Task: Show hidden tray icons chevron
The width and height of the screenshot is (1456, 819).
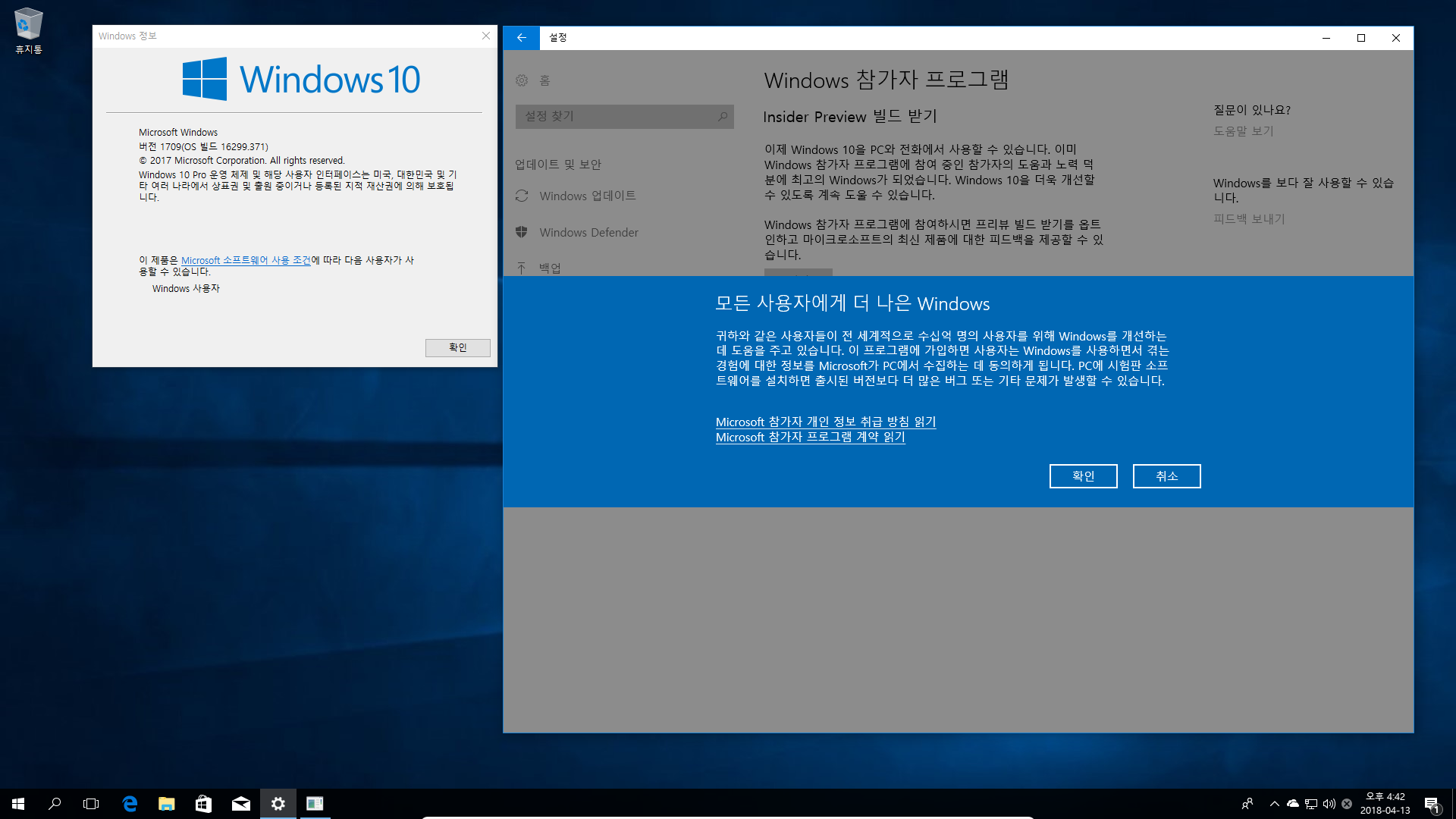Action: (1275, 804)
